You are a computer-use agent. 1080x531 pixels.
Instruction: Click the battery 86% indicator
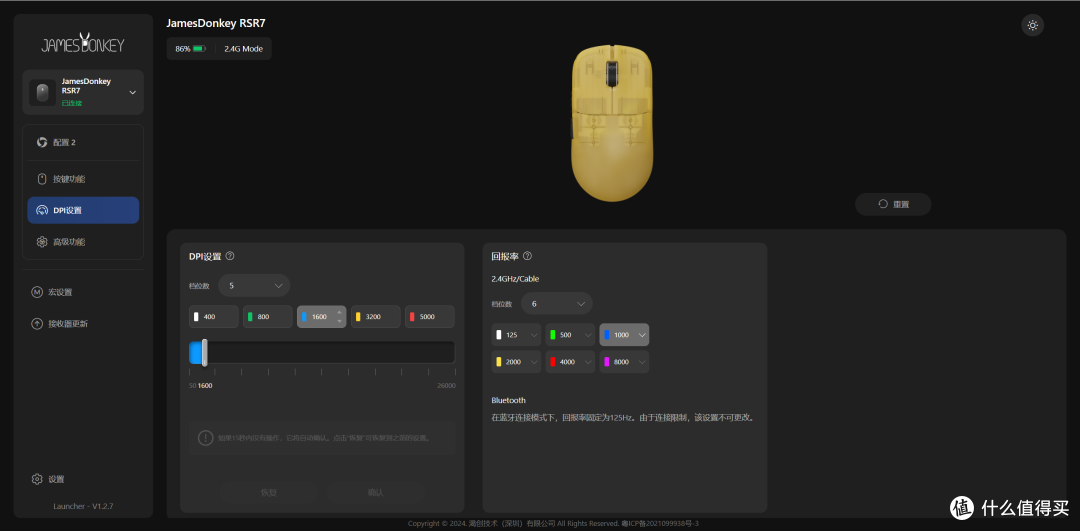[190, 49]
